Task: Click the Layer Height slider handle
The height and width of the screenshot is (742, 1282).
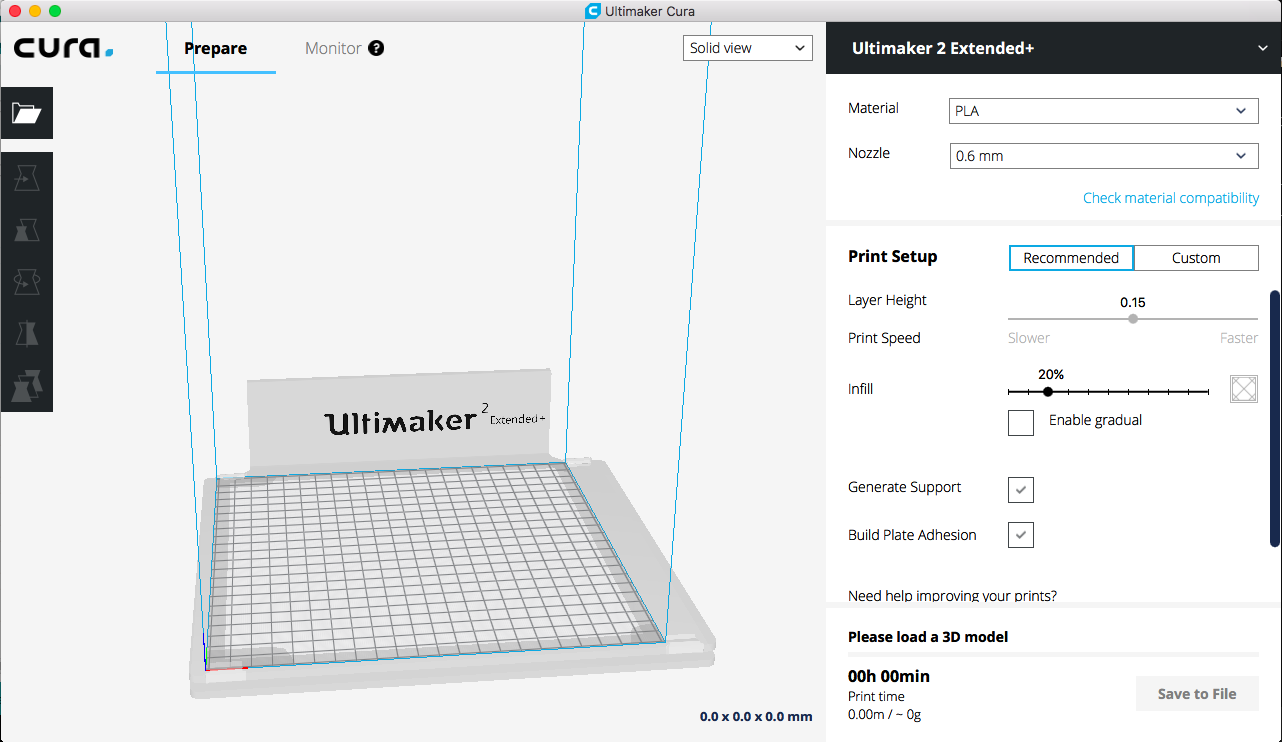Action: [1133, 319]
